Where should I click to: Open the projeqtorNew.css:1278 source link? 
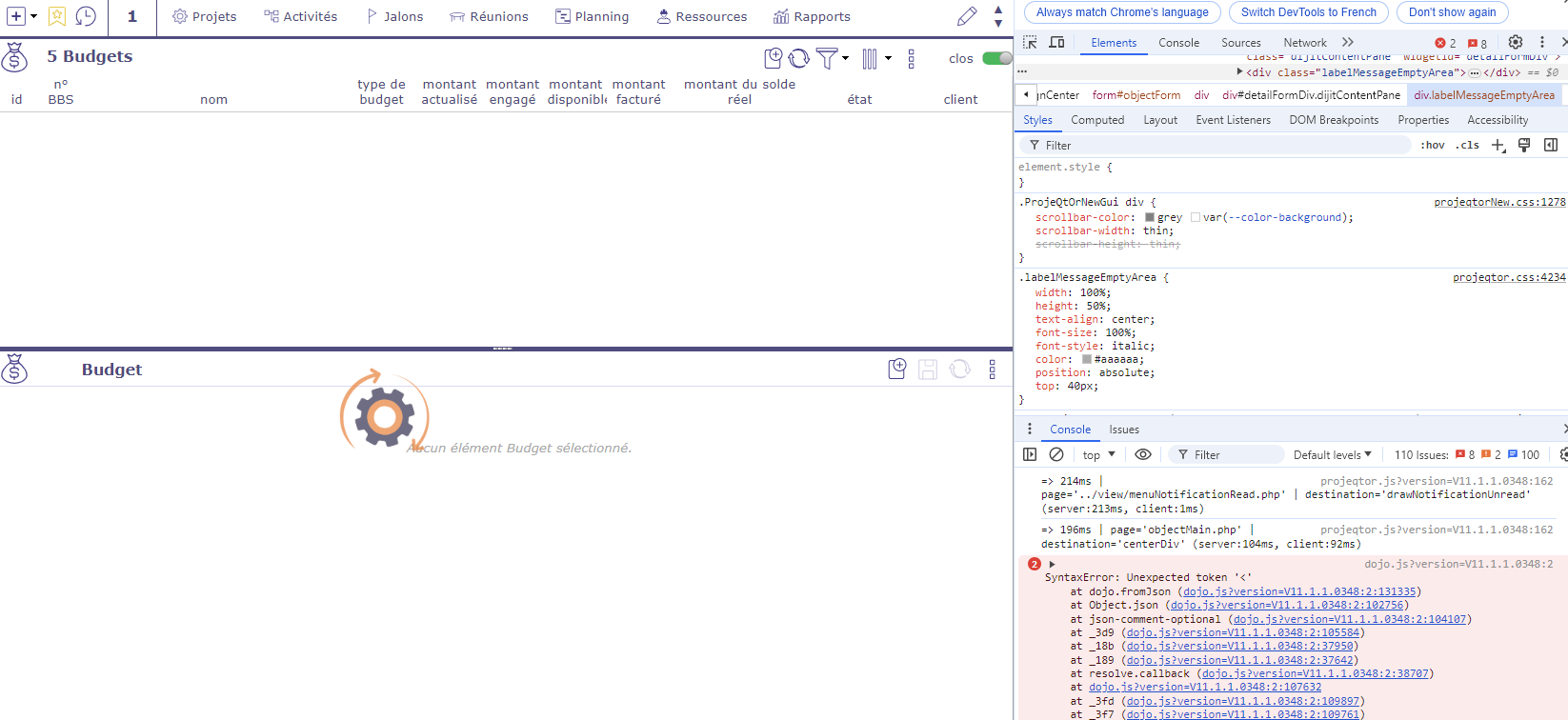point(1499,202)
